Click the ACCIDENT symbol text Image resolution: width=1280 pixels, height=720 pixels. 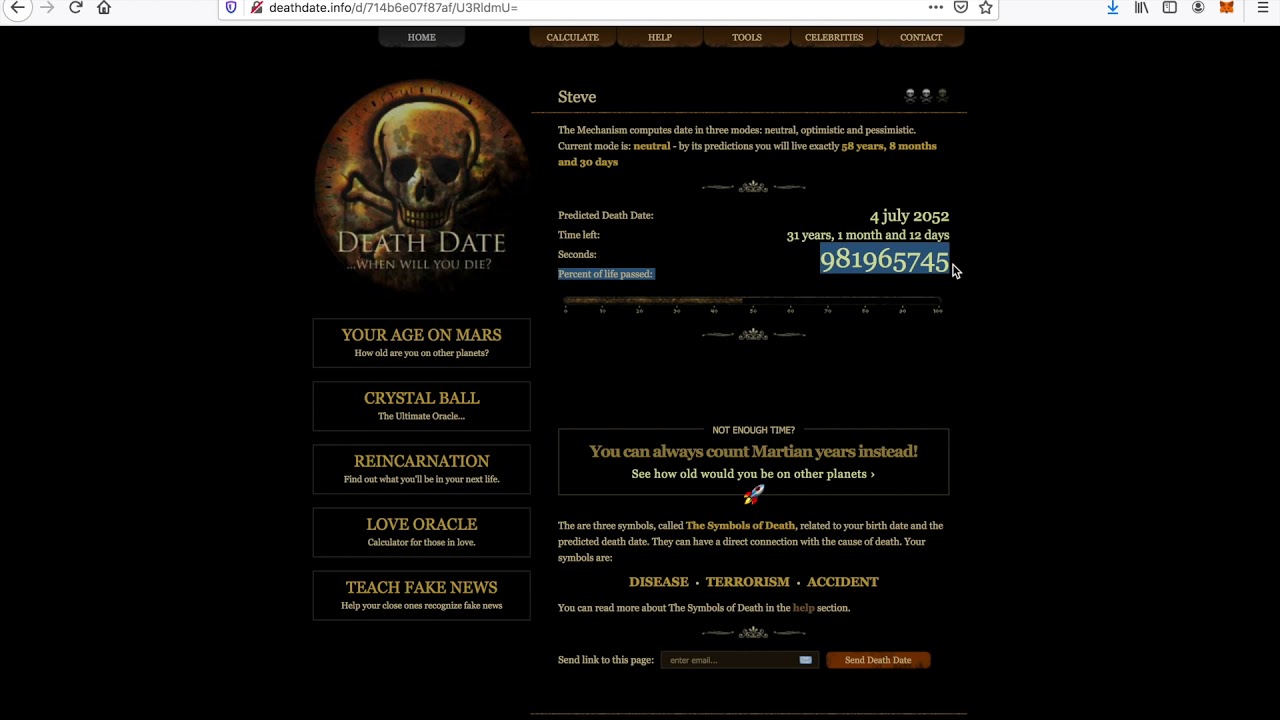point(843,582)
